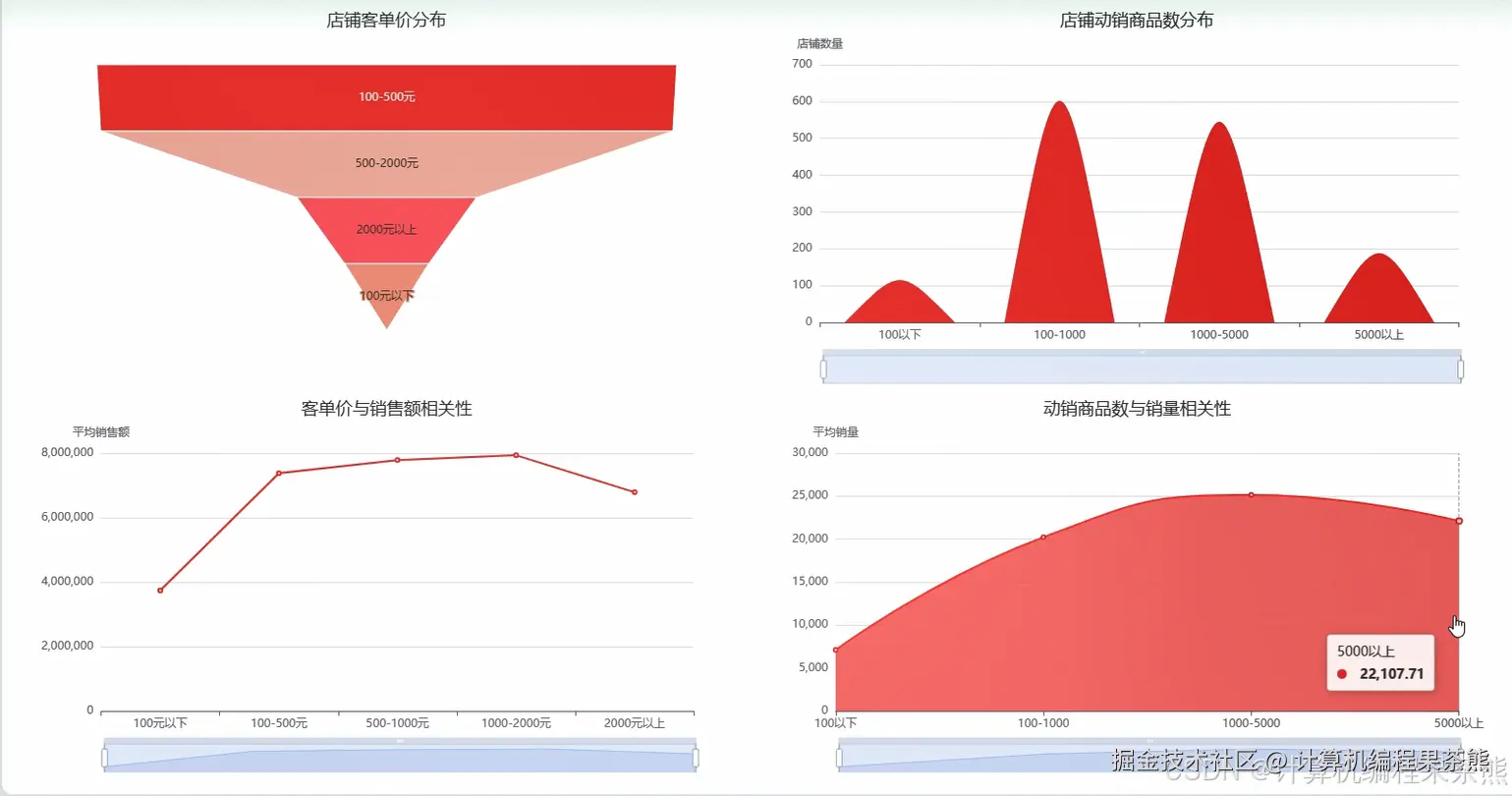Click left zoom handle under 客单价与销售额相关性 chart
The height and width of the screenshot is (796, 1512).
pos(104,758)
